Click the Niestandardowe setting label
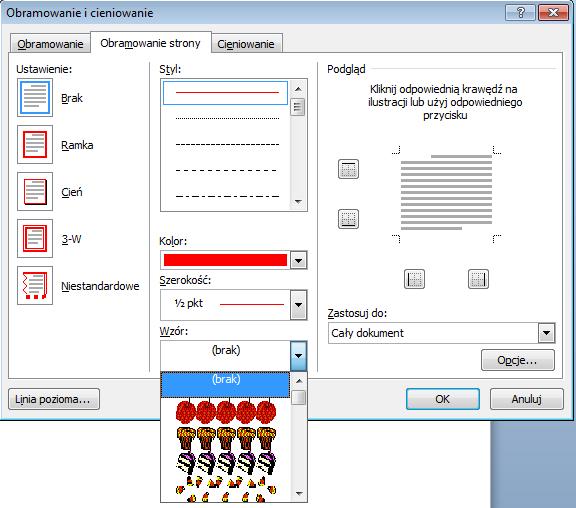 point(100,286)
